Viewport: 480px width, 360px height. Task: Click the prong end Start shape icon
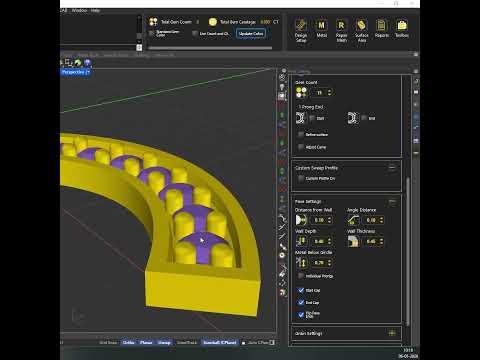coord(300,118)
